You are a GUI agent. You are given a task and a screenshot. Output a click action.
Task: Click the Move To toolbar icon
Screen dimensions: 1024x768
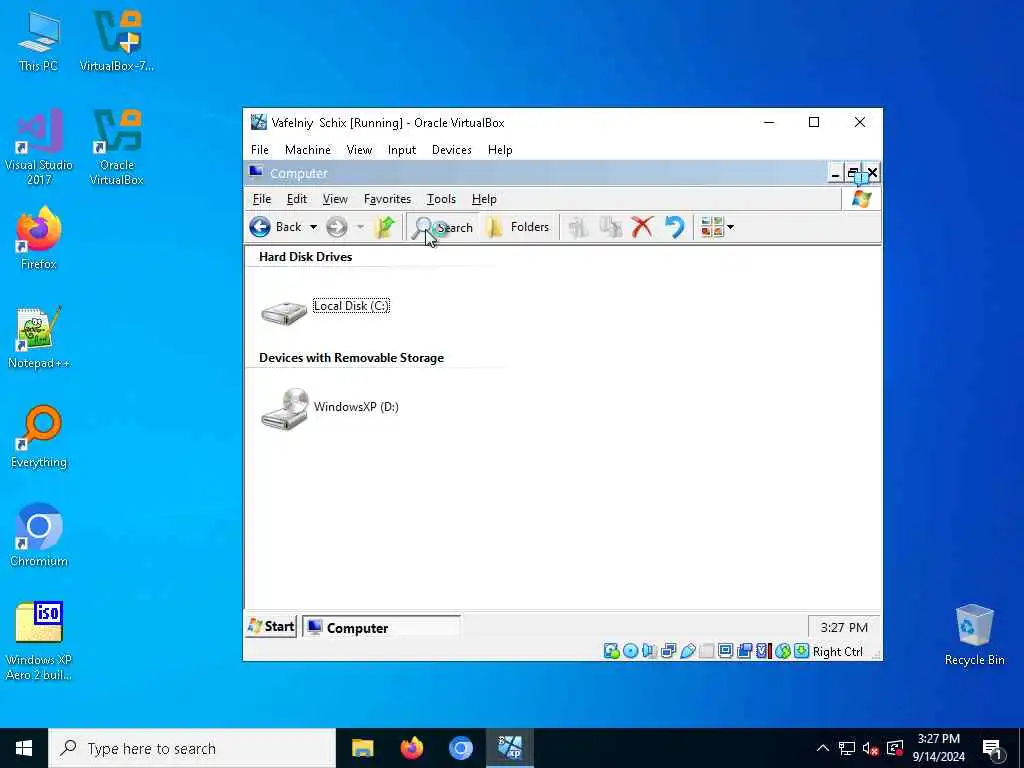point(578,227)
